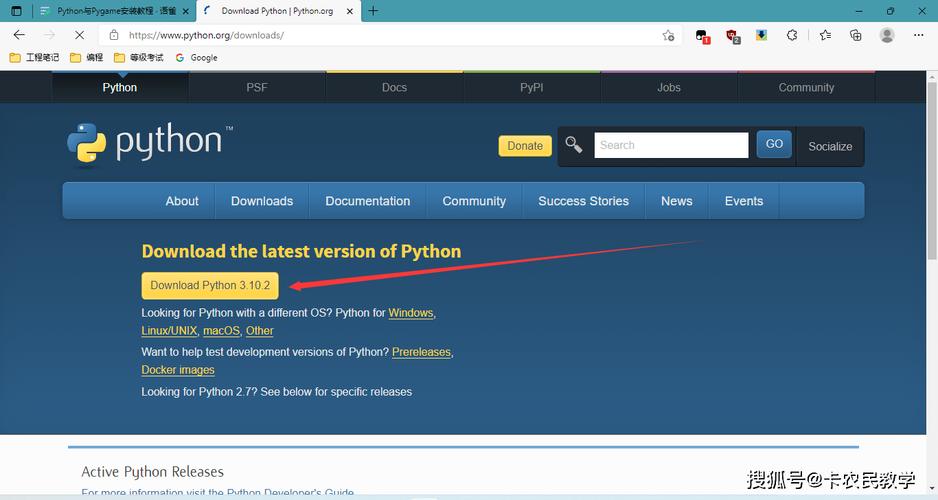Close the Python与Pygame tutorial tab
The height and width of the screenshot is (500, 938).
click(185, 11)
